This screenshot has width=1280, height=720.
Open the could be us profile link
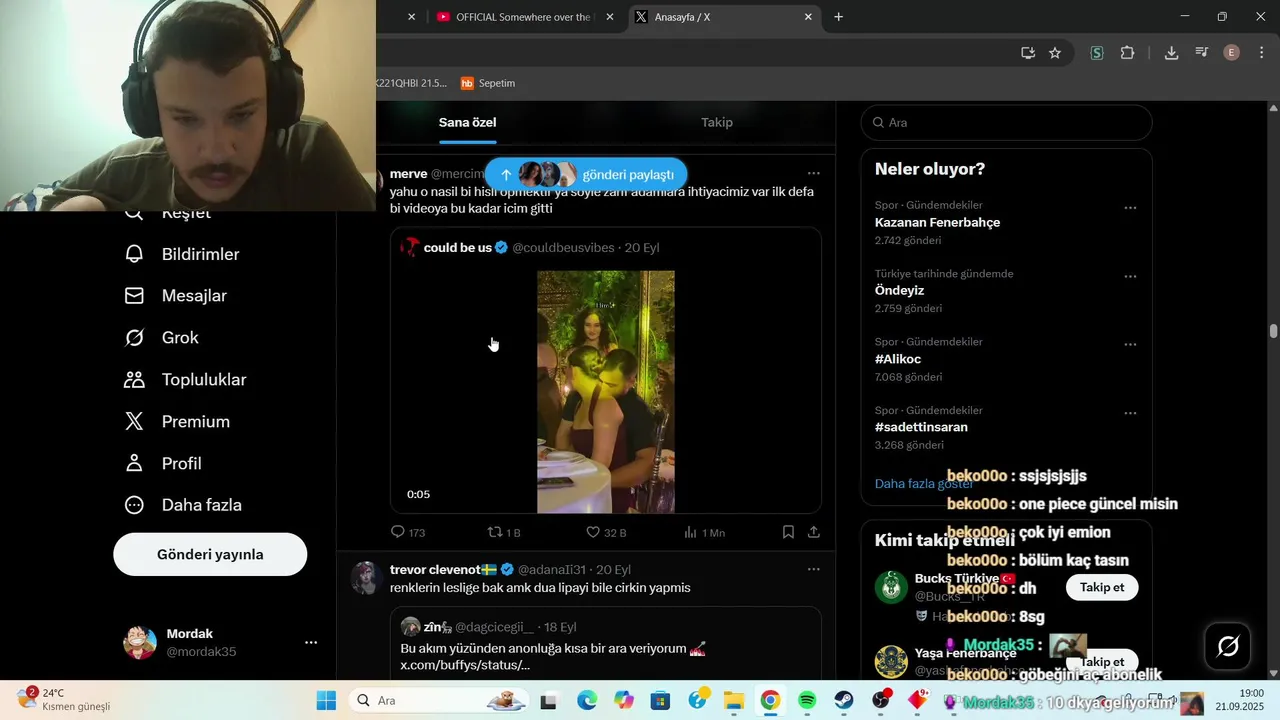coord(458,248)
